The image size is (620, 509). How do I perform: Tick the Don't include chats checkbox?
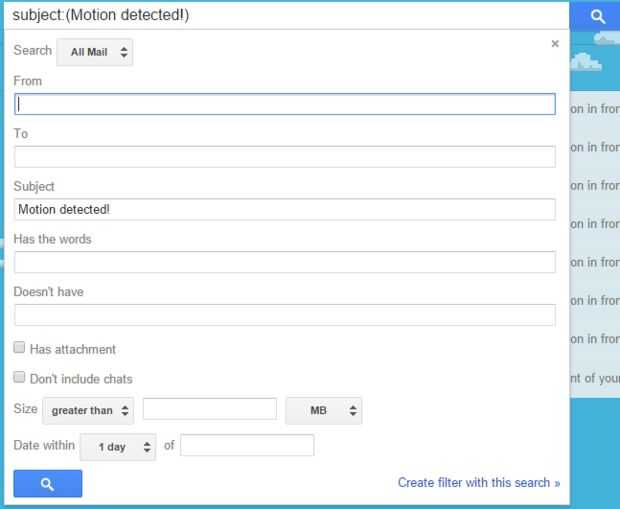click(20, 378)
